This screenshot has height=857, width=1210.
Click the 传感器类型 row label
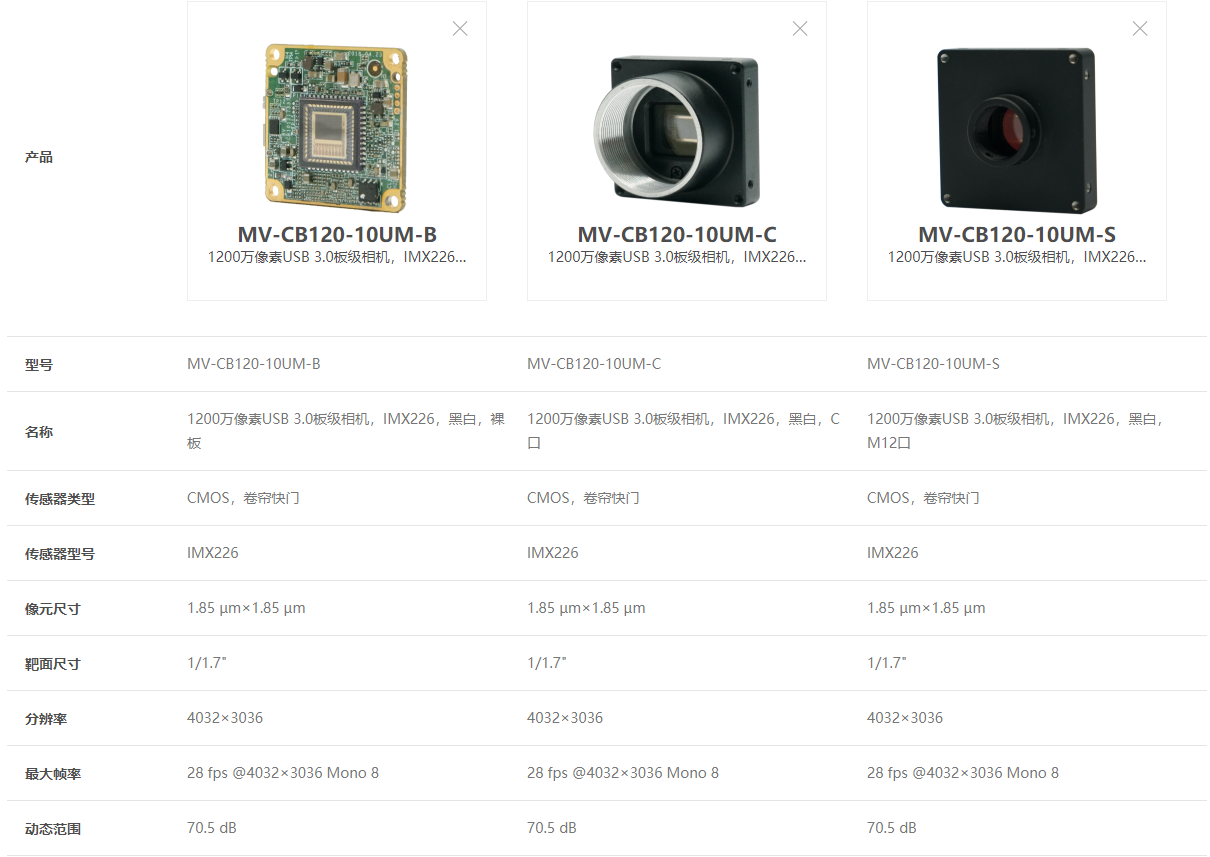coord(60,499)
